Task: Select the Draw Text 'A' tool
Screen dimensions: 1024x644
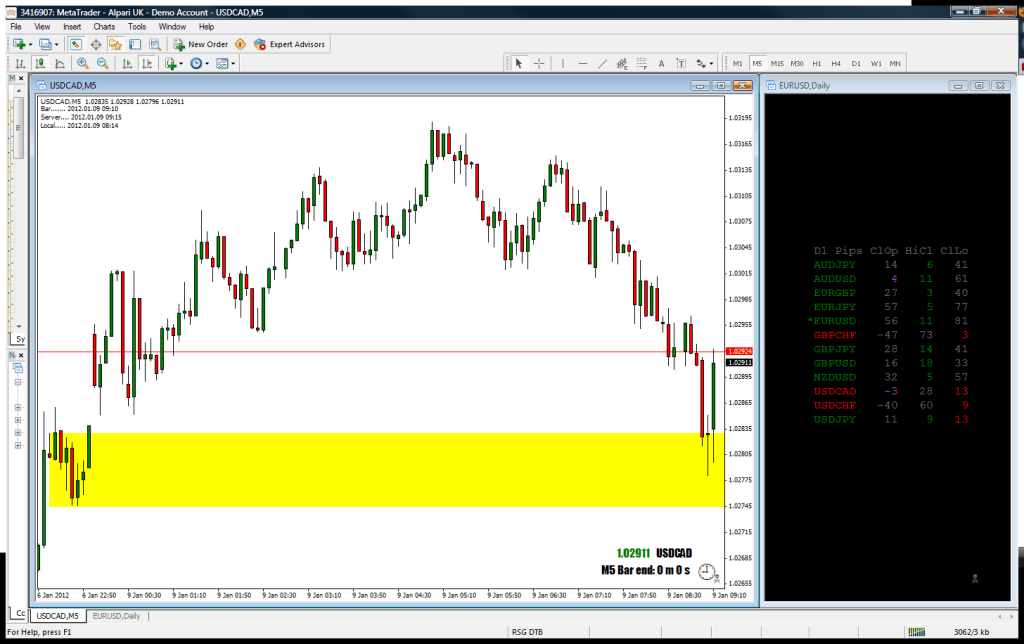Action: click(x=662, y=63)
